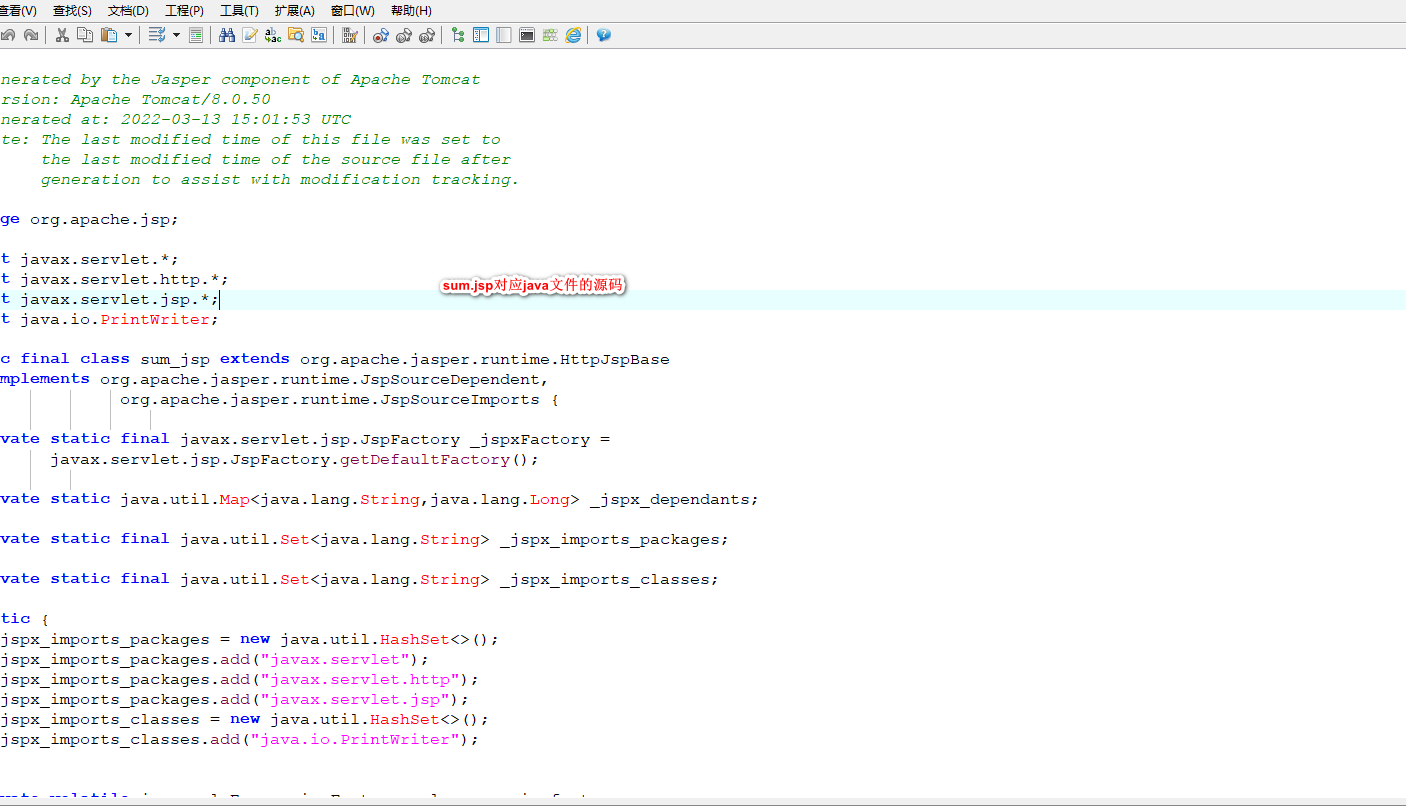Open the black console window icon

tap(527, 35)
